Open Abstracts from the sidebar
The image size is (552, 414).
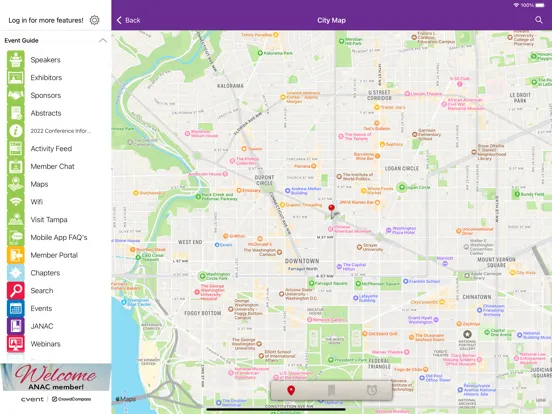(46, 113)
